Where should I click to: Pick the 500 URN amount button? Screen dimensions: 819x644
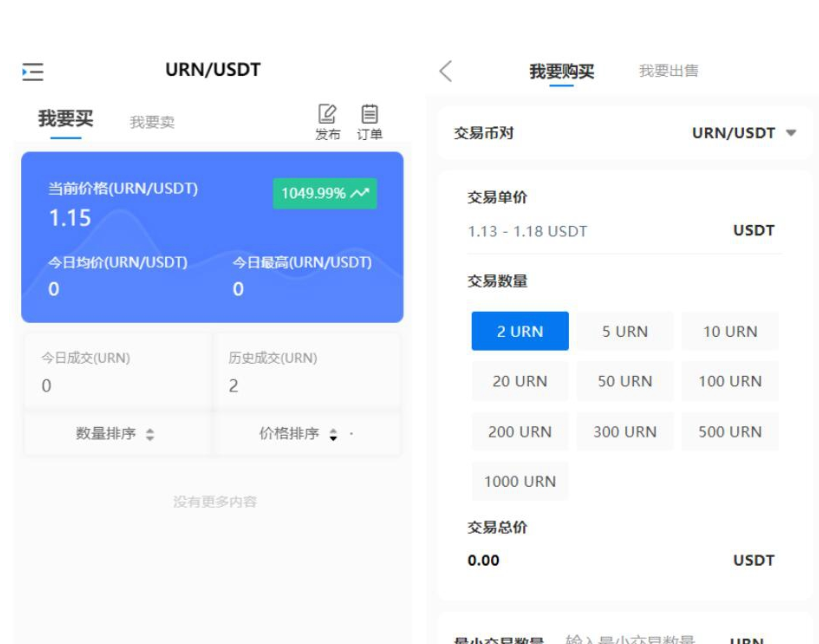pyautogui.click(x=729, y=431)
